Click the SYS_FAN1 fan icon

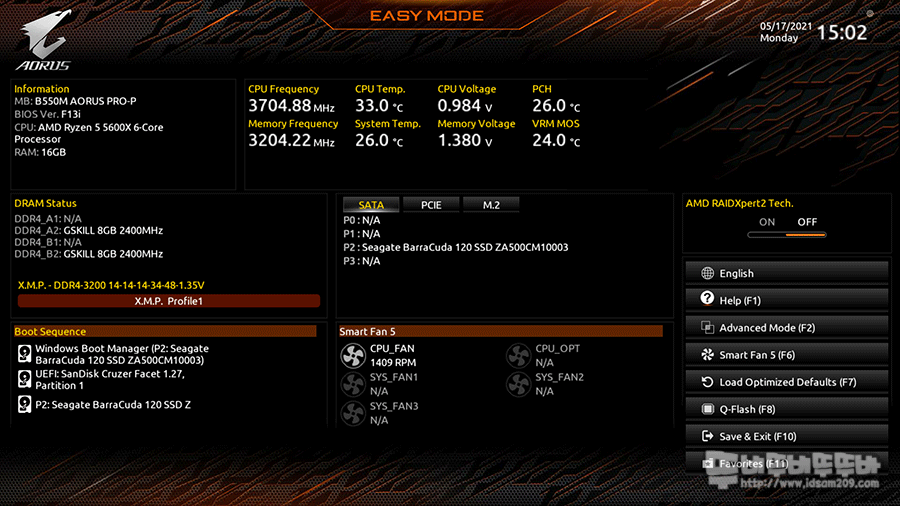coord(353,384)
